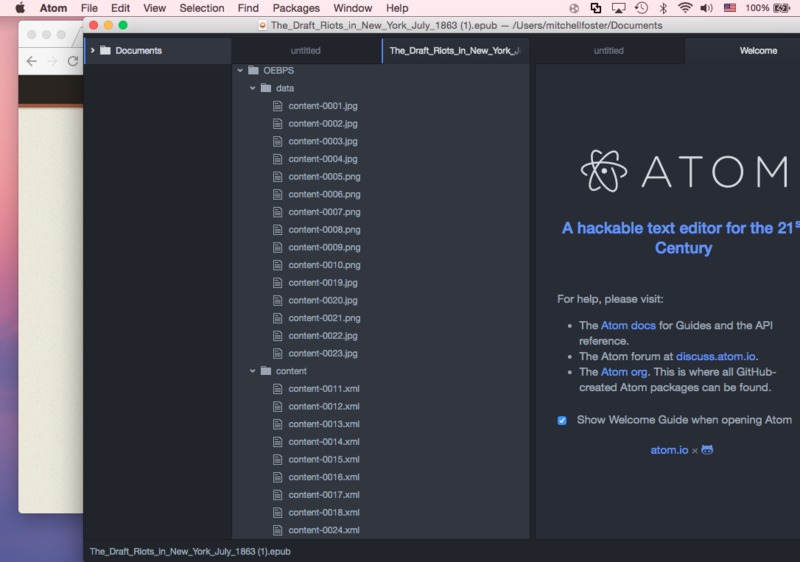Click the US flag input source icon
The height and width of the screenshot is (562, 800).
pos(730,8)
